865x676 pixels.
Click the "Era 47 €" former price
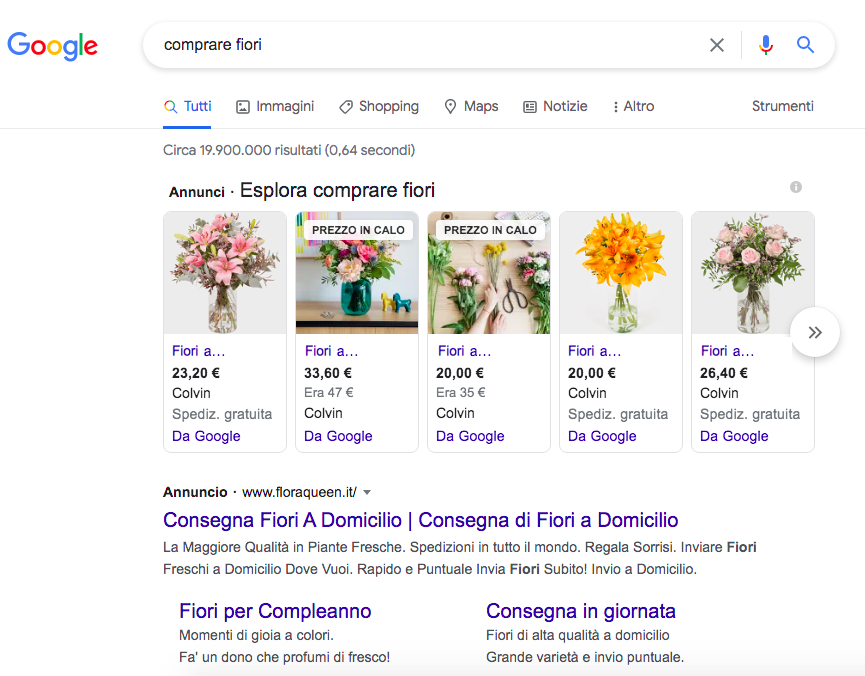[329, 392]
